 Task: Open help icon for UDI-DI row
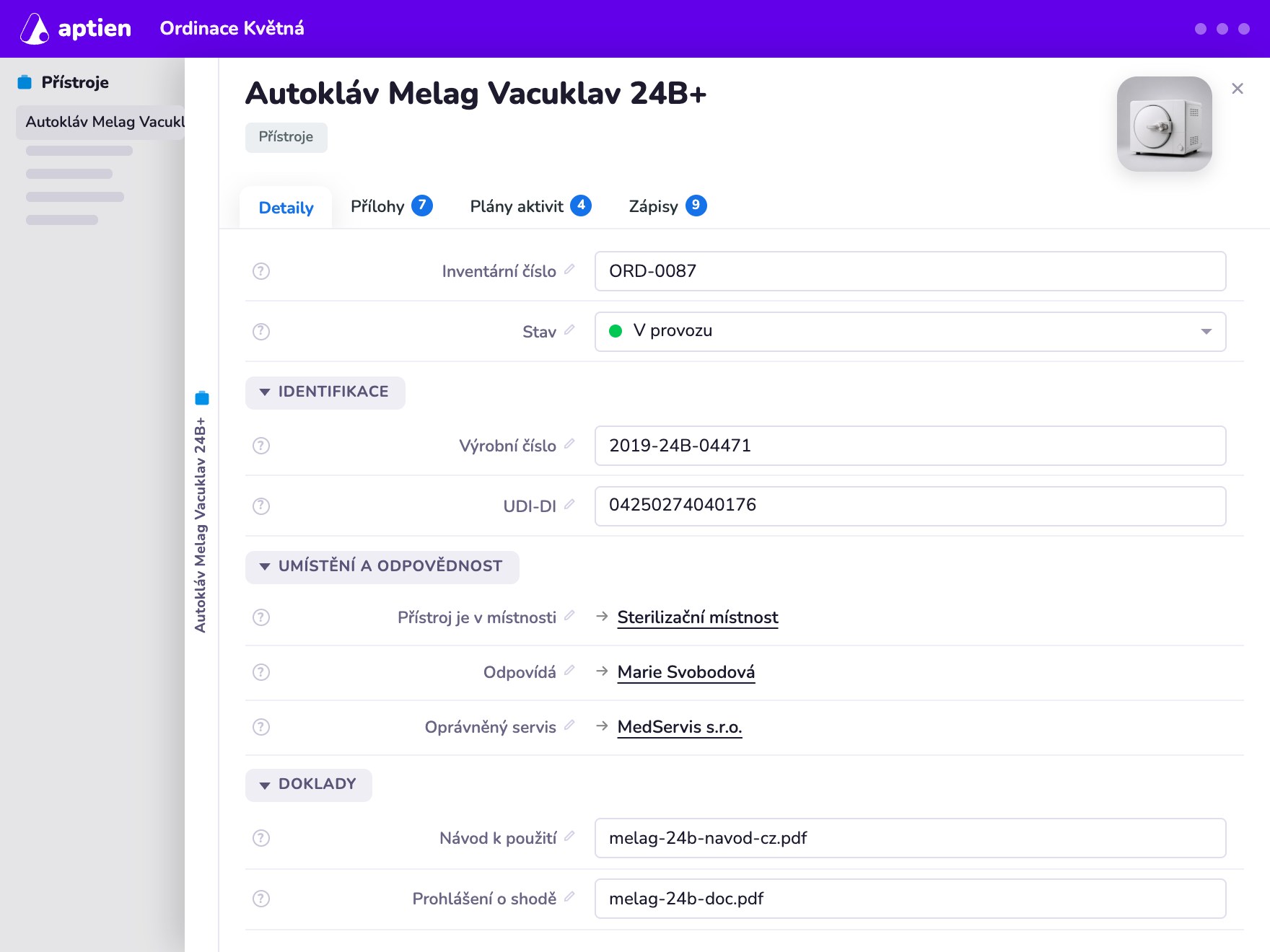coord(261,506)
